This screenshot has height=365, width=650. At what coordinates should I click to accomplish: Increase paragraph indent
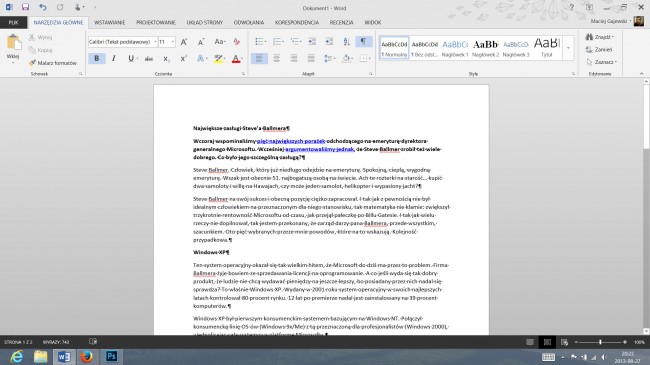[x=329, y=41]
